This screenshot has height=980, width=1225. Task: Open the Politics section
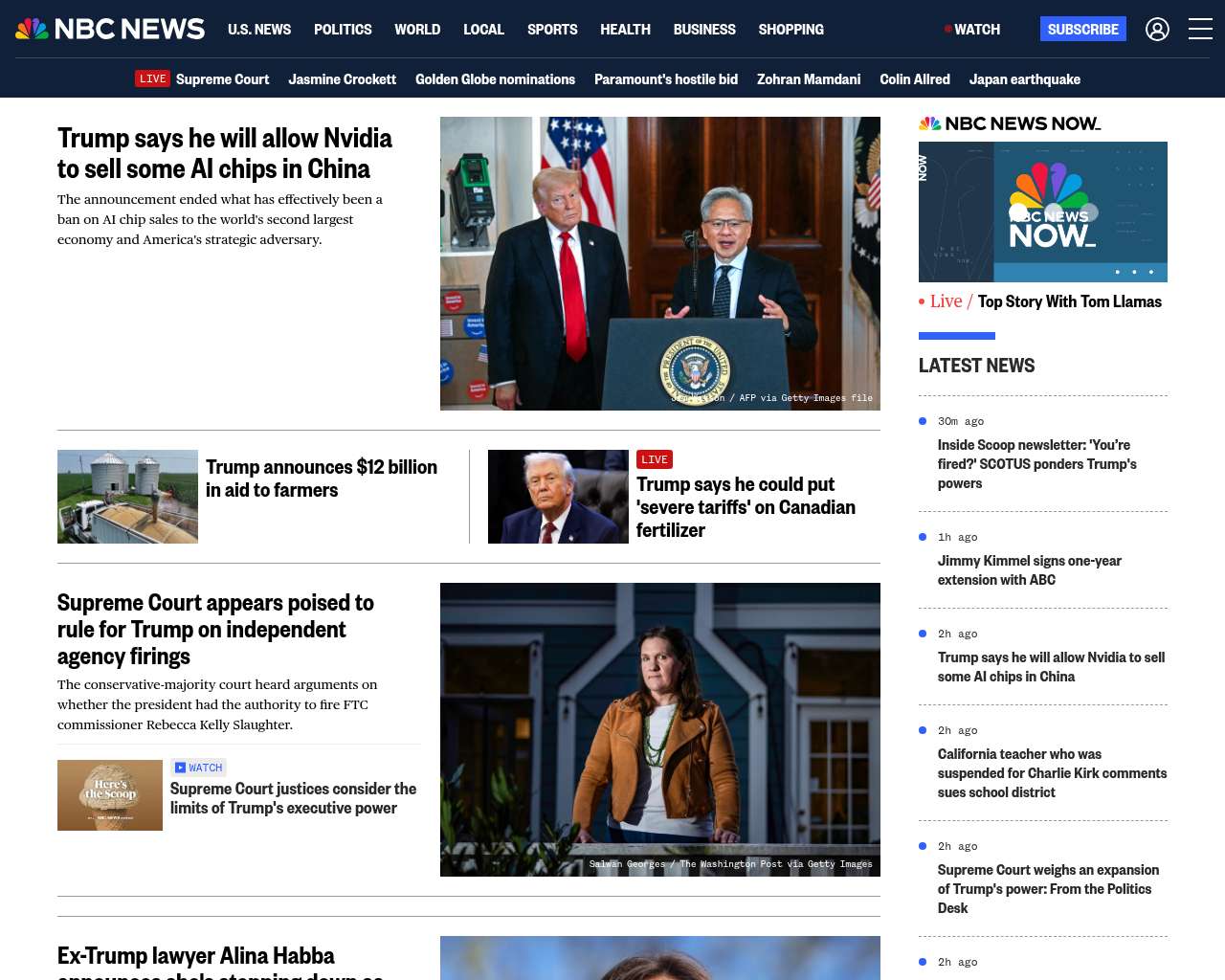[343, 30]
